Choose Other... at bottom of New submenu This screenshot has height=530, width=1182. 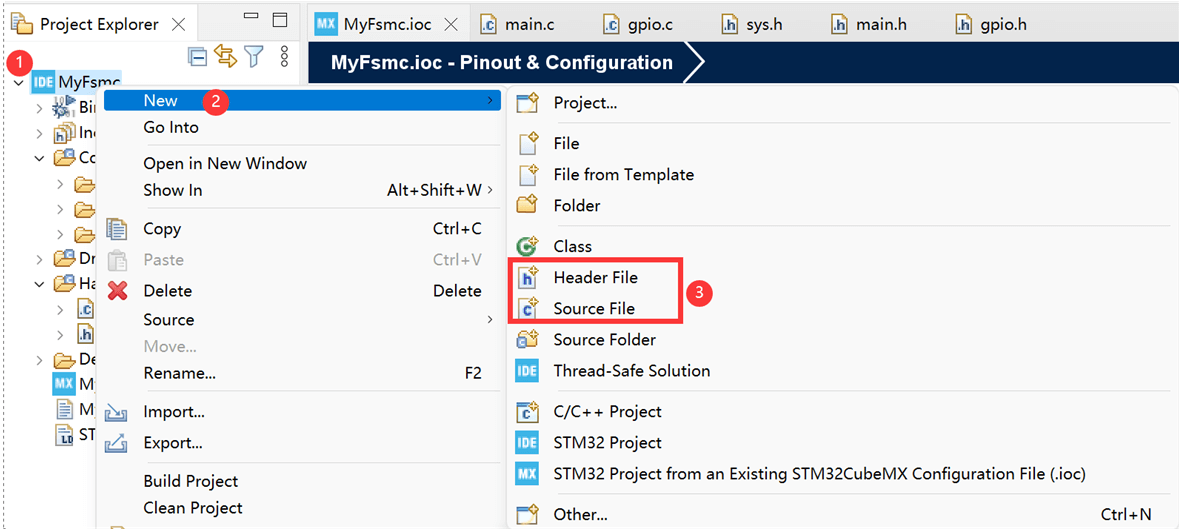tap(580, 515)
